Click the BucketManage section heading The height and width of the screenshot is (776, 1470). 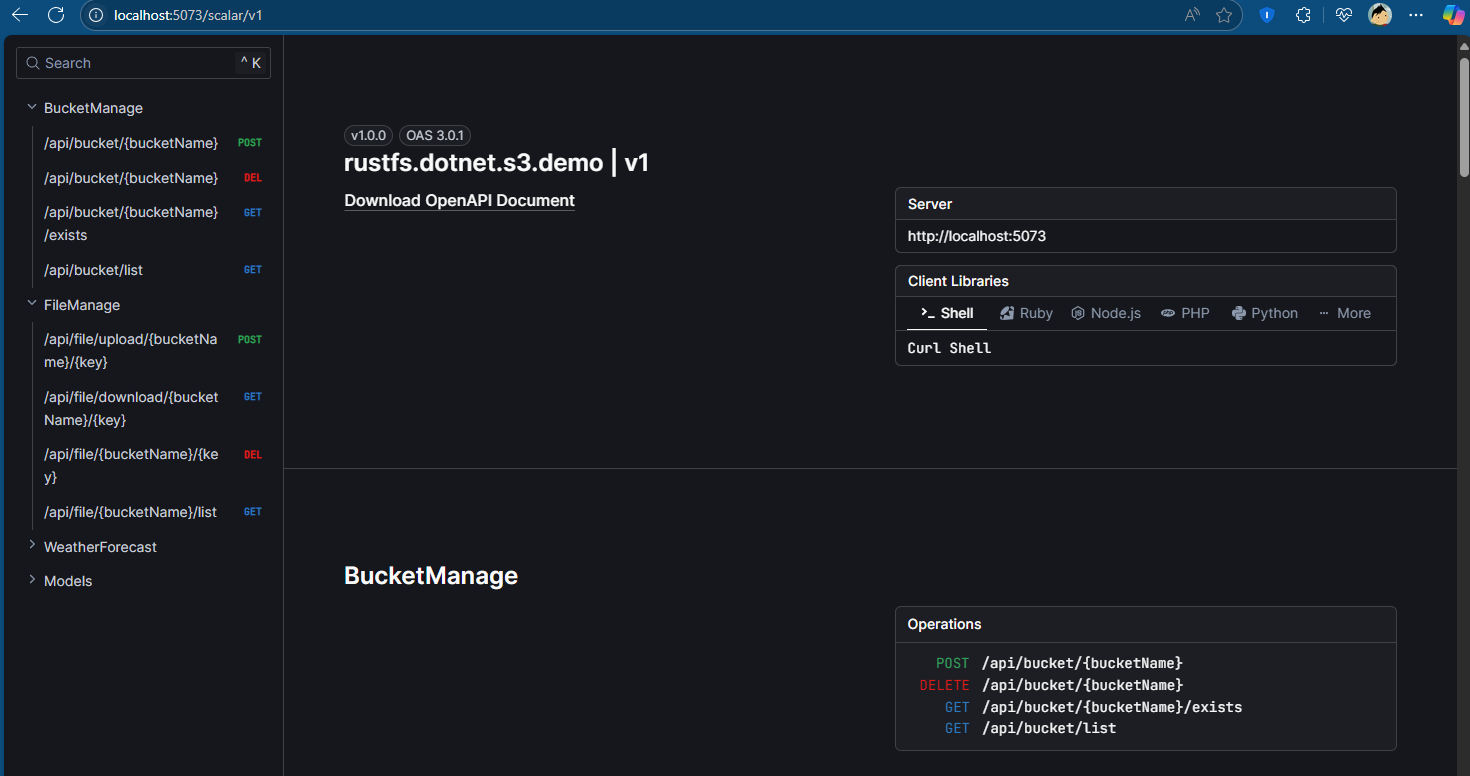click(431, 575)
